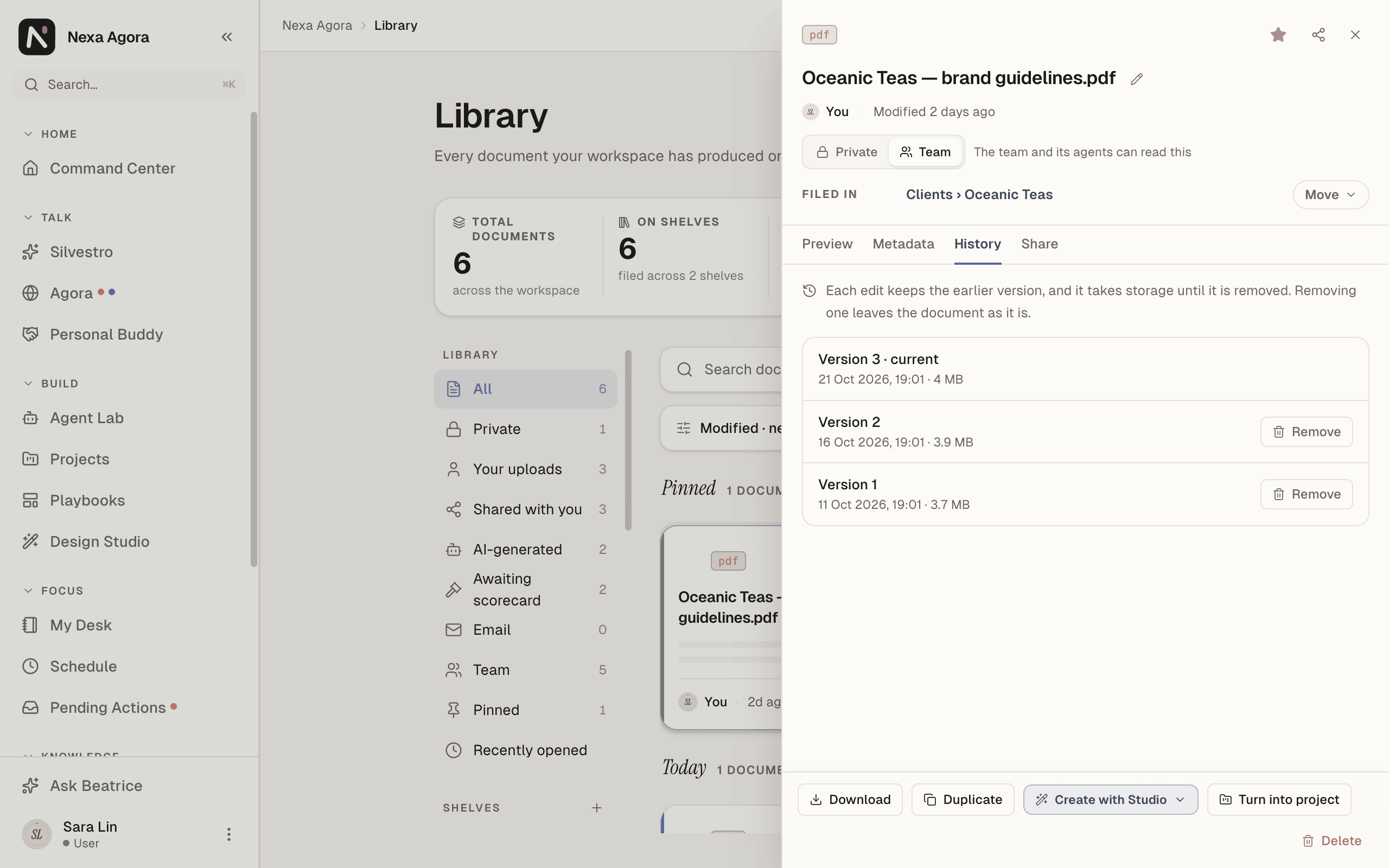Open Command Center from sidebar
This screenshot has width=1389, height=868.
[x=129, y=168]
